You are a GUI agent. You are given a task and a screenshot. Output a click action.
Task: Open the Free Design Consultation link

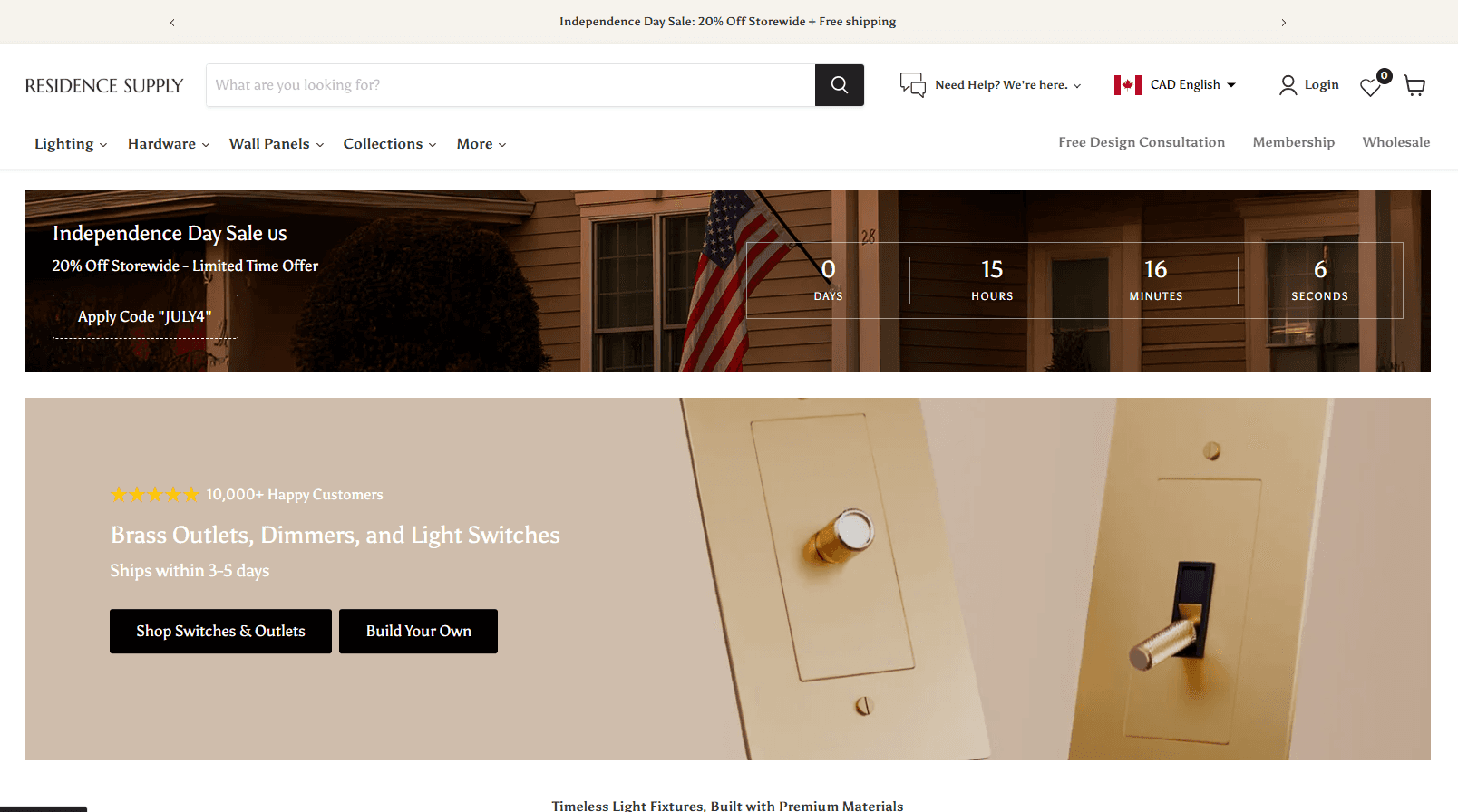(x=1142, y=142)
